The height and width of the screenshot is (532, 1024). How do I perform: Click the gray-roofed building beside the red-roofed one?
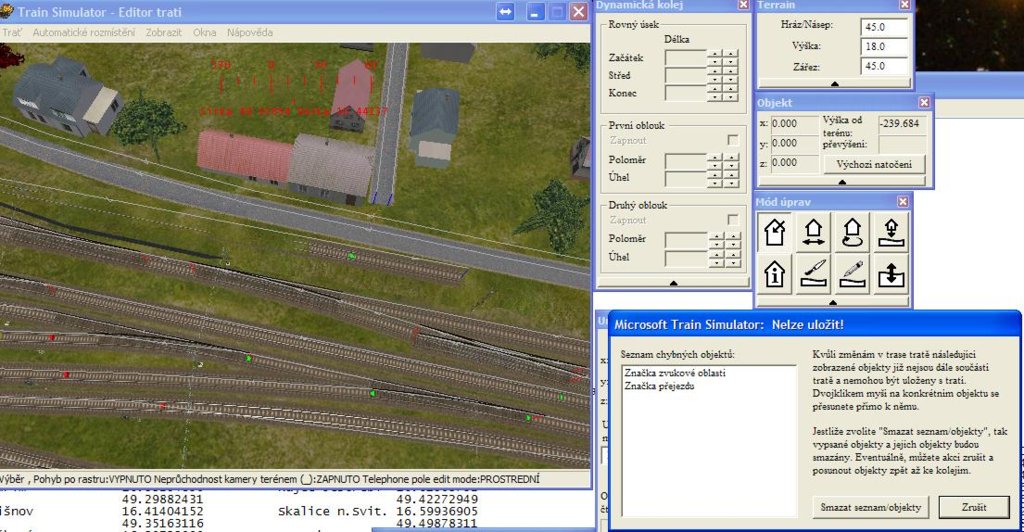(330, 168)
